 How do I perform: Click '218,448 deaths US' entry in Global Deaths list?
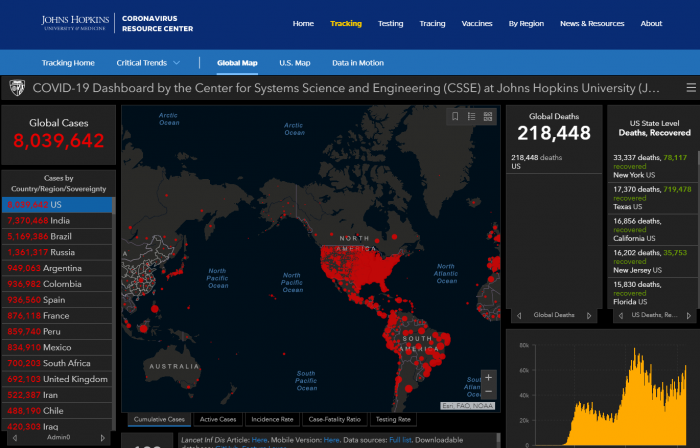[x=554, y=162]
